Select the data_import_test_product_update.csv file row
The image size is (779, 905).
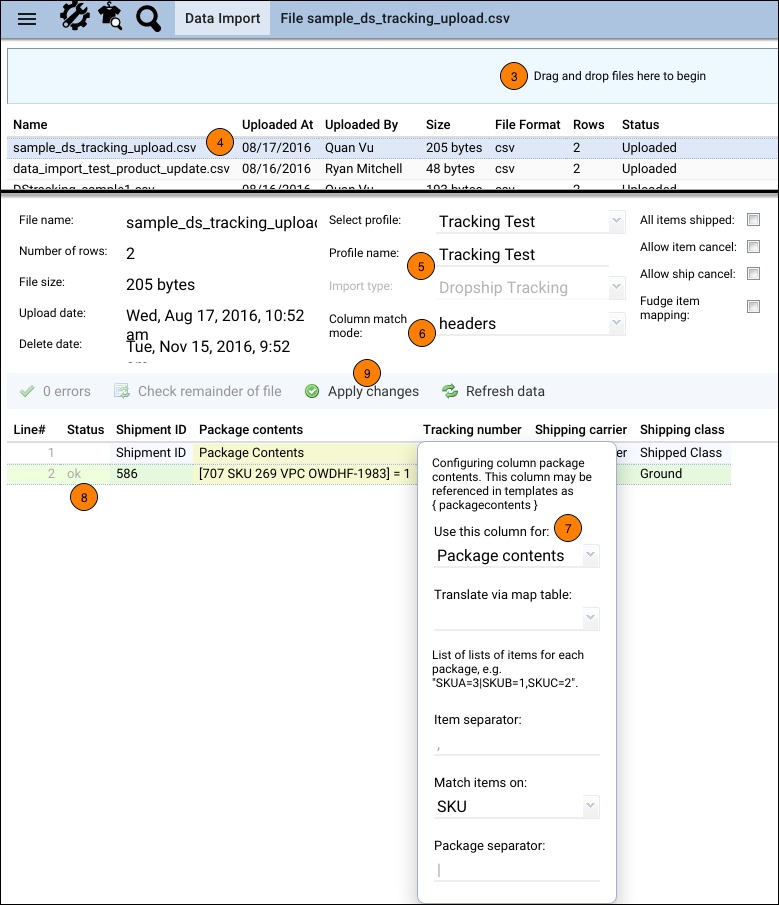pos(392,169)
